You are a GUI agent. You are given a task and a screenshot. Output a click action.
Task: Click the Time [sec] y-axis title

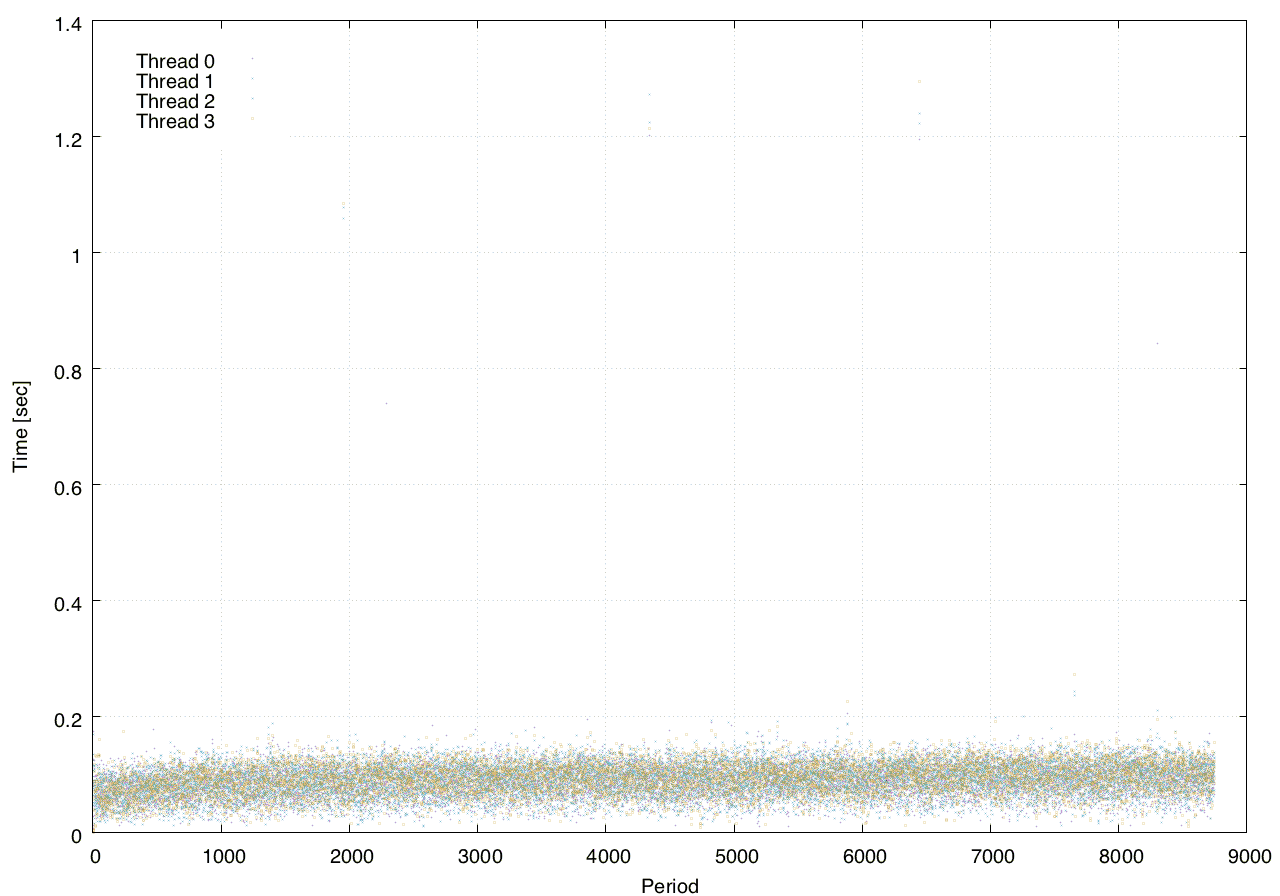pyautogui.click(x=20, y=427)
